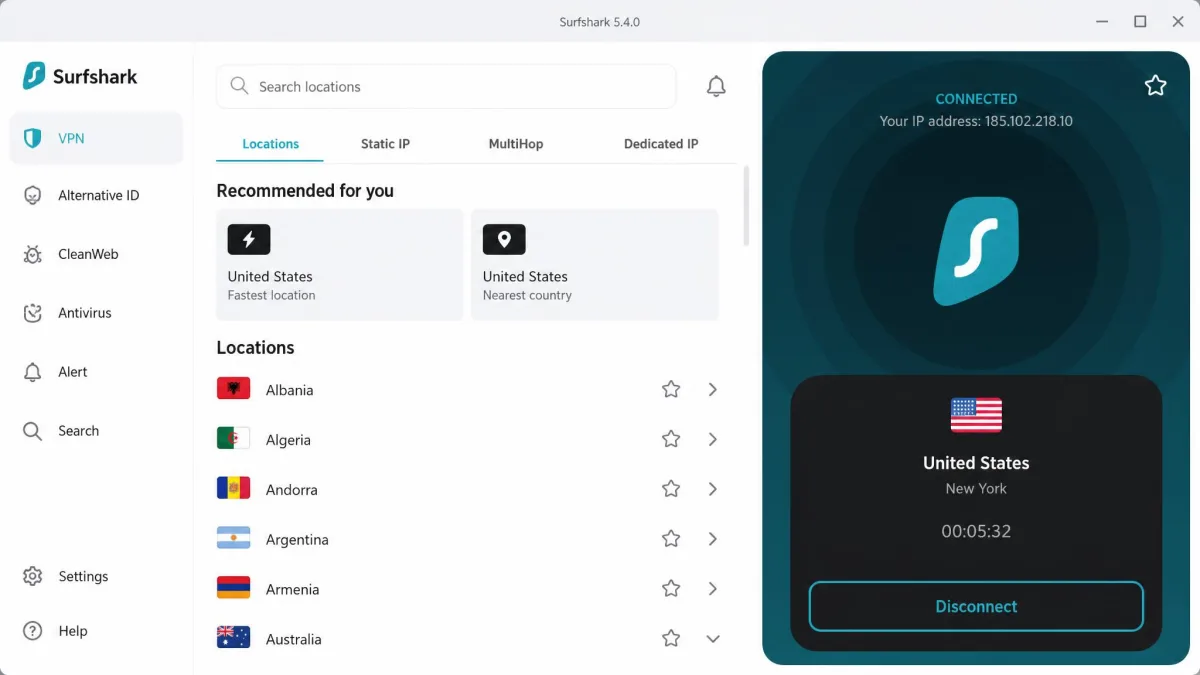Expand Andorra server list chevron
Viewport: 1200px width, 675px height.
(713, 489)
